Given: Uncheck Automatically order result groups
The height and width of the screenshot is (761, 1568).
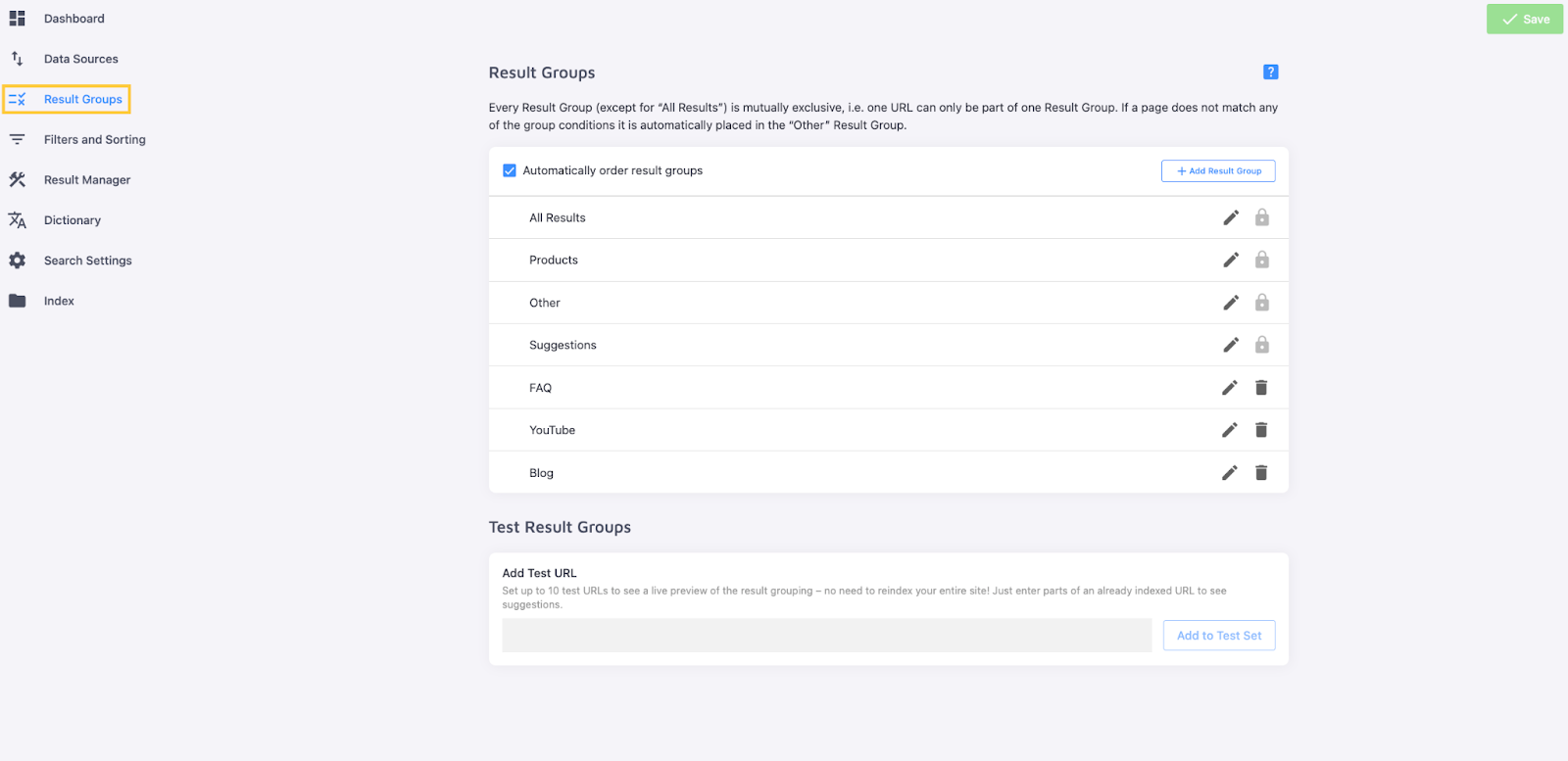Looking at the screenshot, I should coord(510,170).
